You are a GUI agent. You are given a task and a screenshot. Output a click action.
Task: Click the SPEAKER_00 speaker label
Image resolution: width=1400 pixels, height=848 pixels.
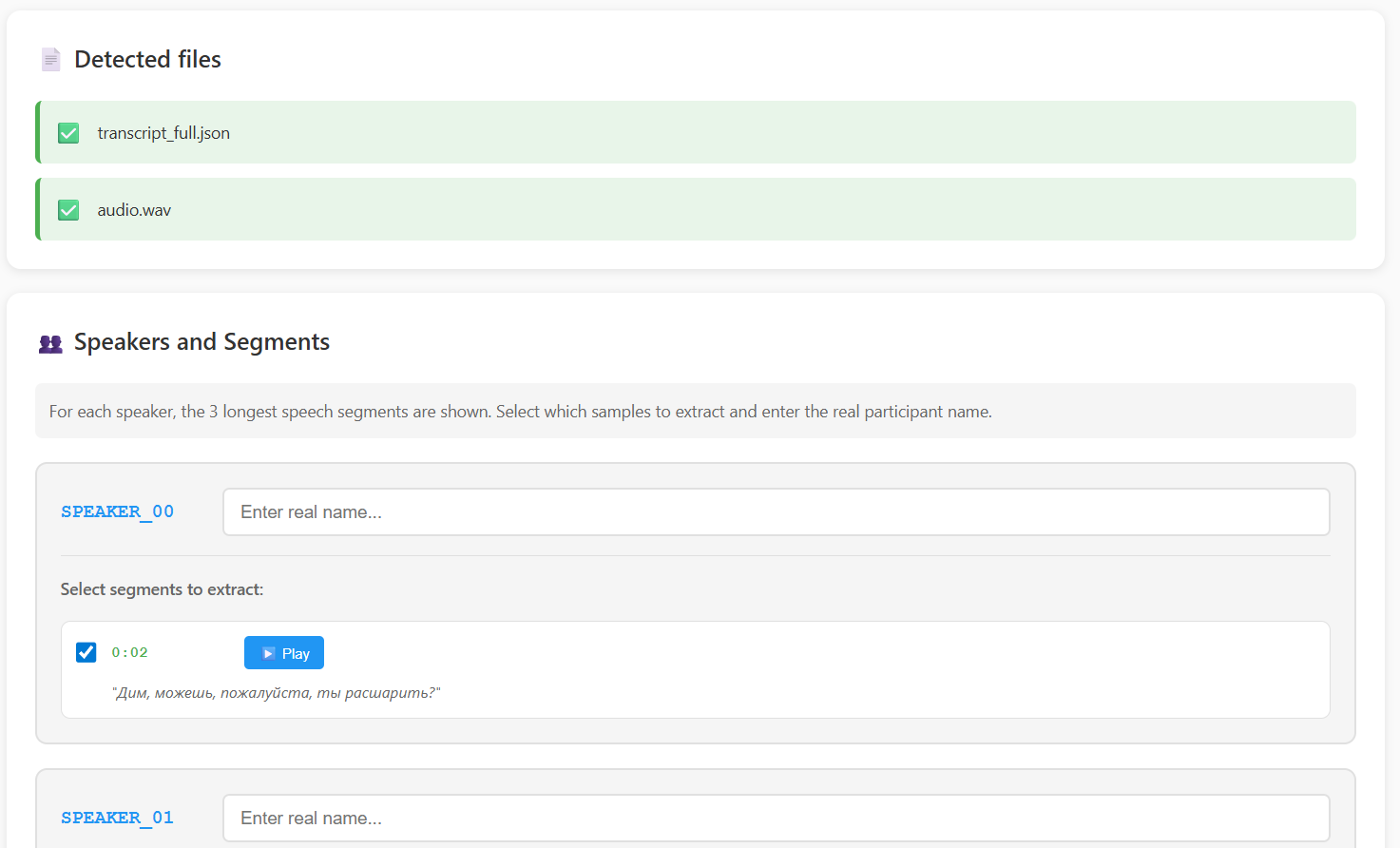point(118,512)
